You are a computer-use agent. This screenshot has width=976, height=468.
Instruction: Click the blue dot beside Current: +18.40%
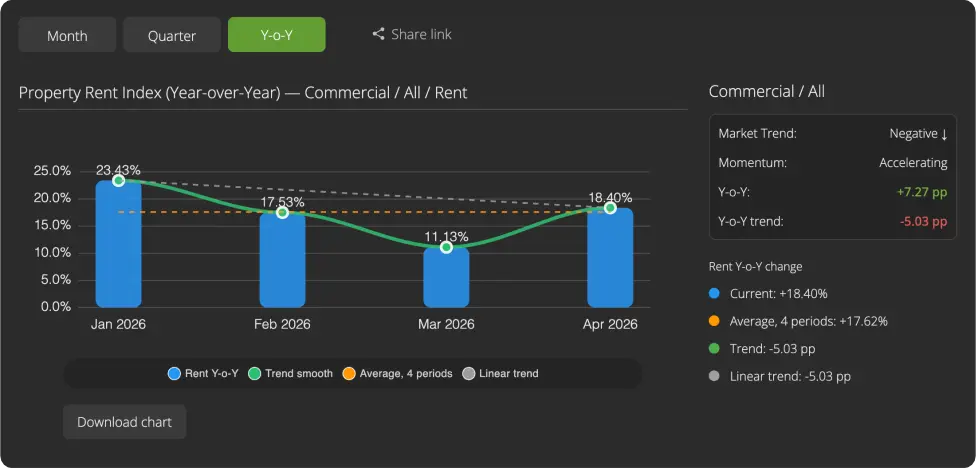click(x=715, y=294)
